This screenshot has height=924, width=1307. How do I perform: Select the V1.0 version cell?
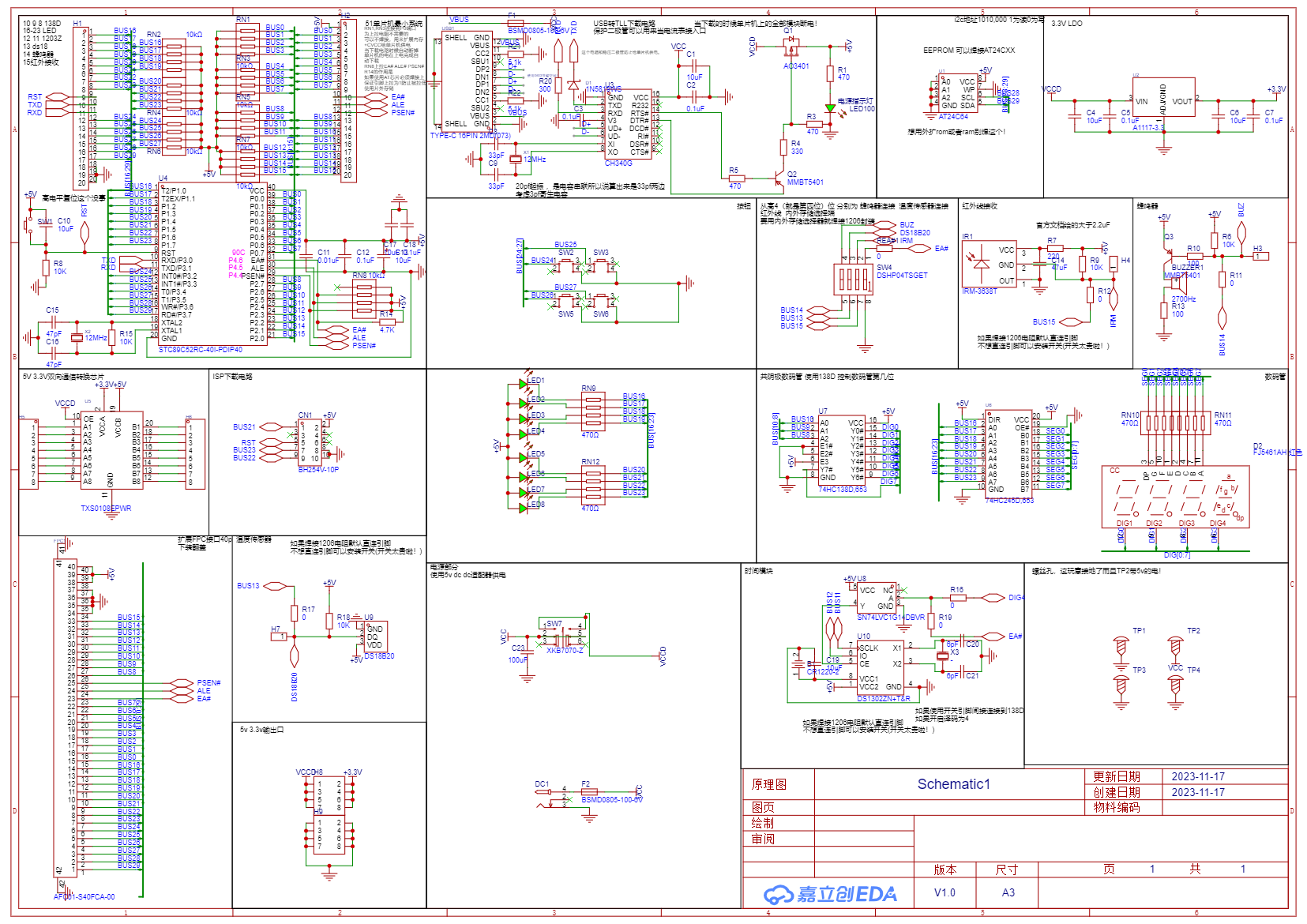pos(945,892)
